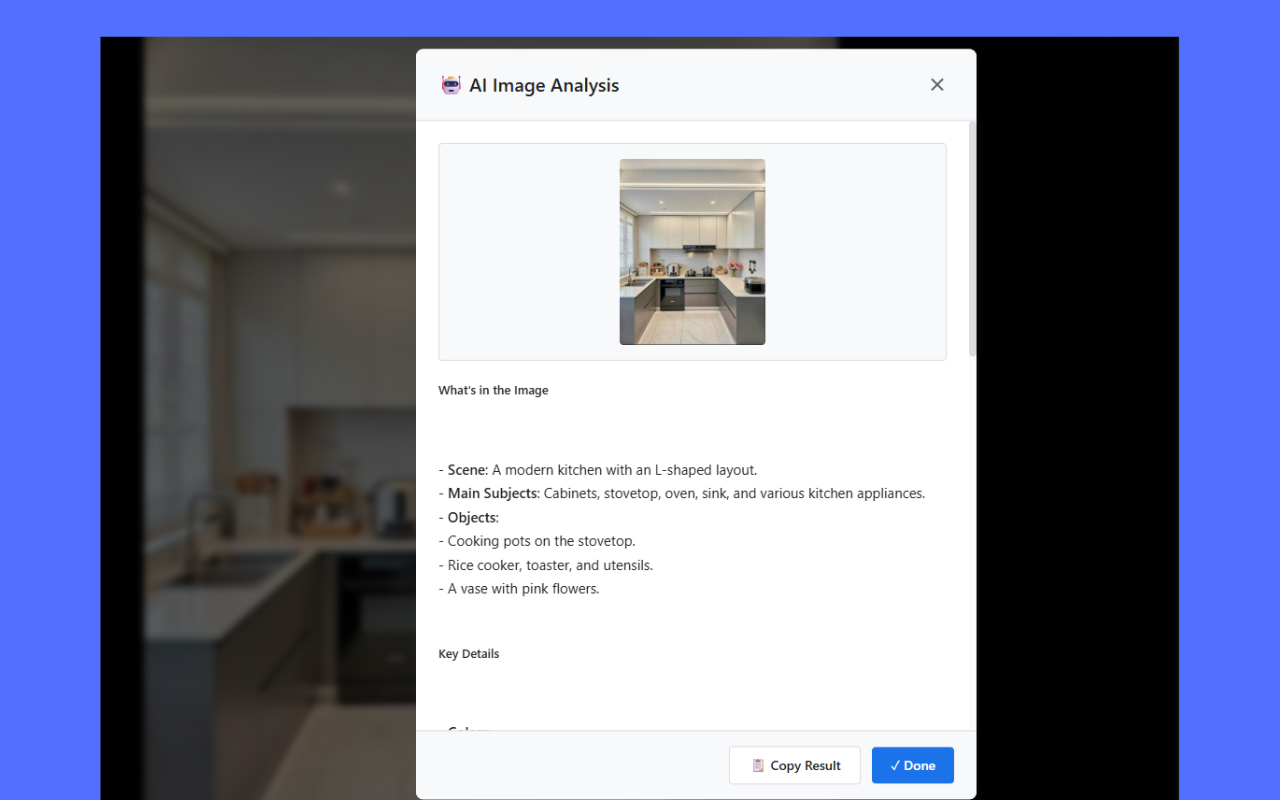
Task: Open the kitchen image thumbnail
Action: pos(692,252)
